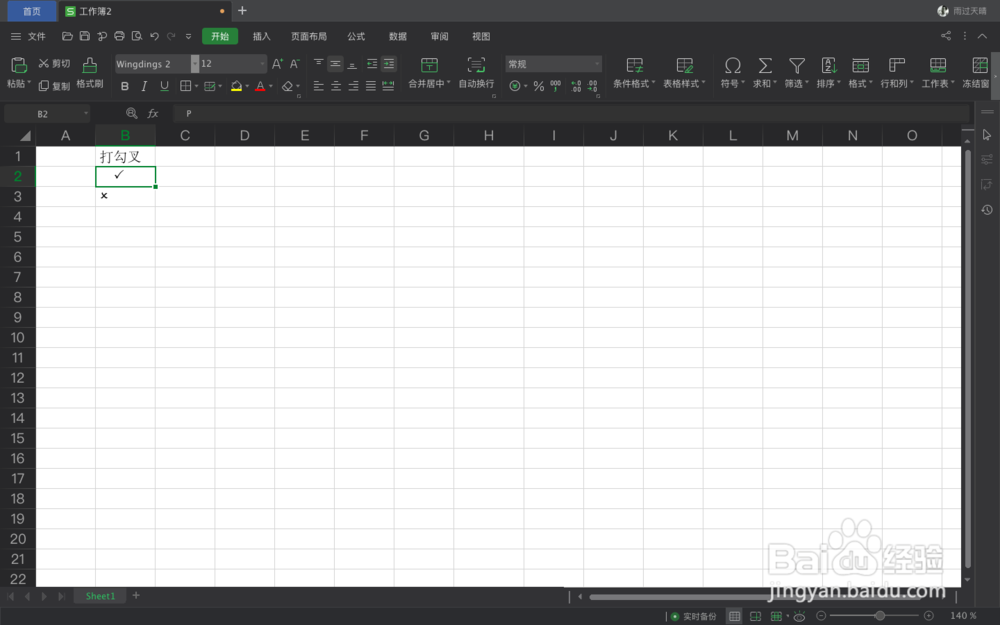Image resolution: width=1000 pixels, height=625 pixels.
Task: Click the zoom magnifier beside formula bar
Action: [x=131, y=114]
